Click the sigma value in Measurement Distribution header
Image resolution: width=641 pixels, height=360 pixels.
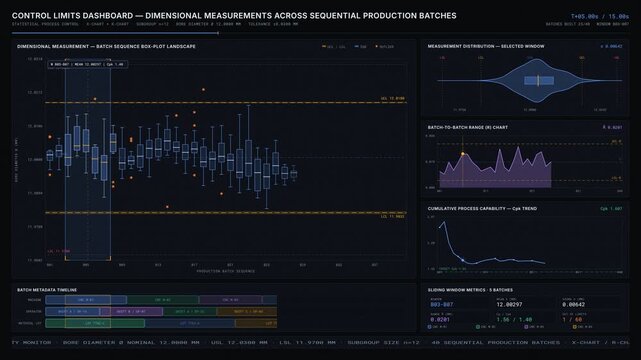[x=611, y=47]
